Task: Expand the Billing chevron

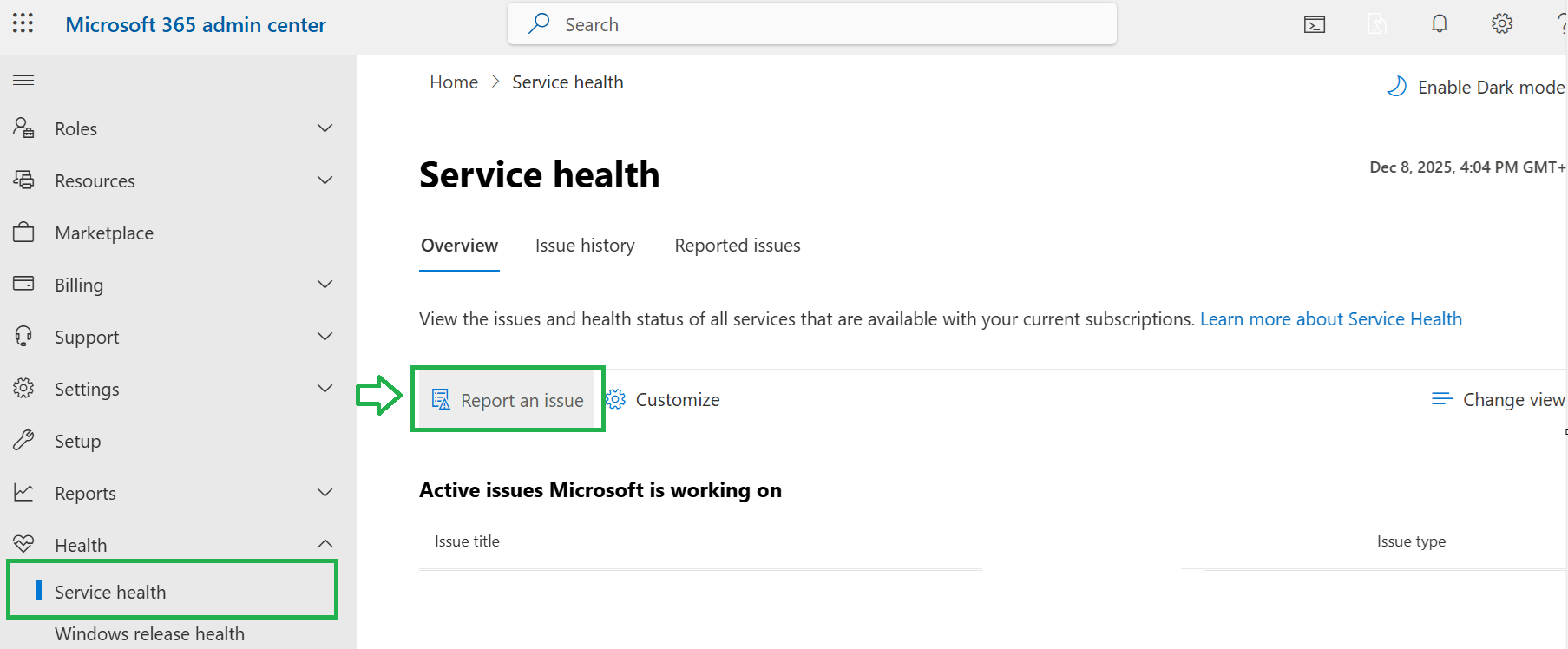Action: point(325,285)
